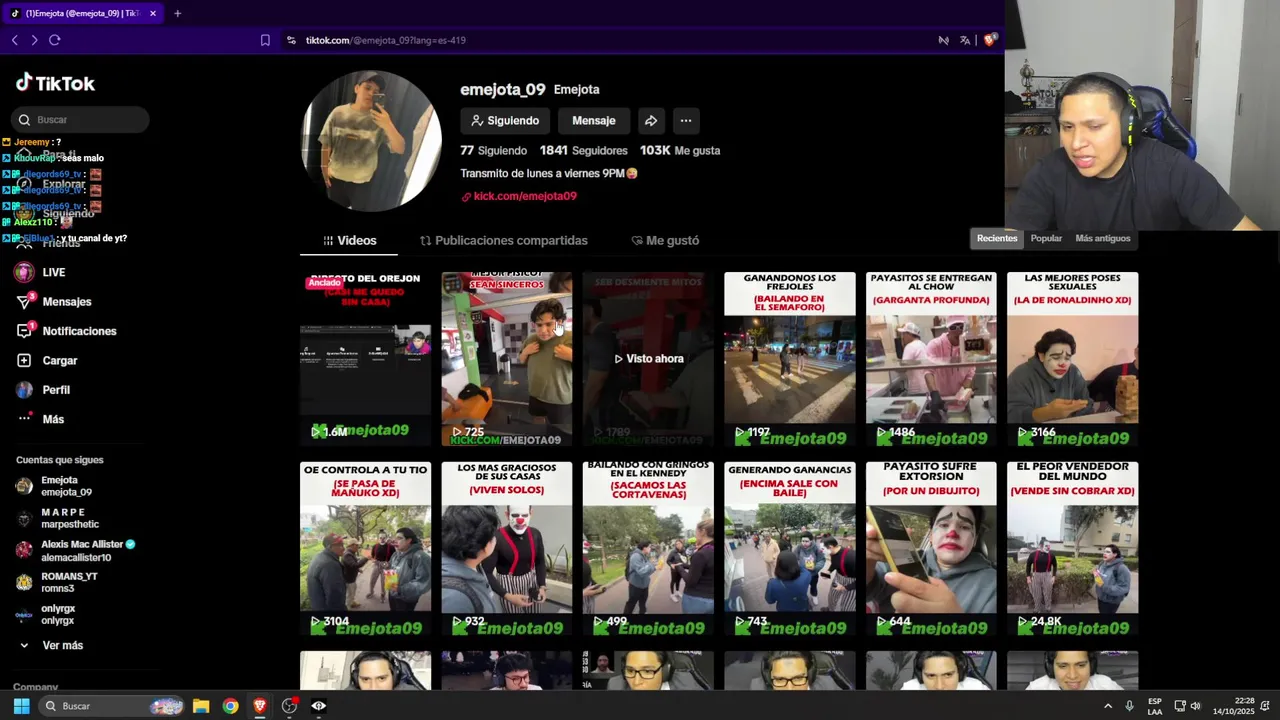The image size is (1280, 720).
Task: Click the share profile arrow icon
Action: click(x=651, y=120)
